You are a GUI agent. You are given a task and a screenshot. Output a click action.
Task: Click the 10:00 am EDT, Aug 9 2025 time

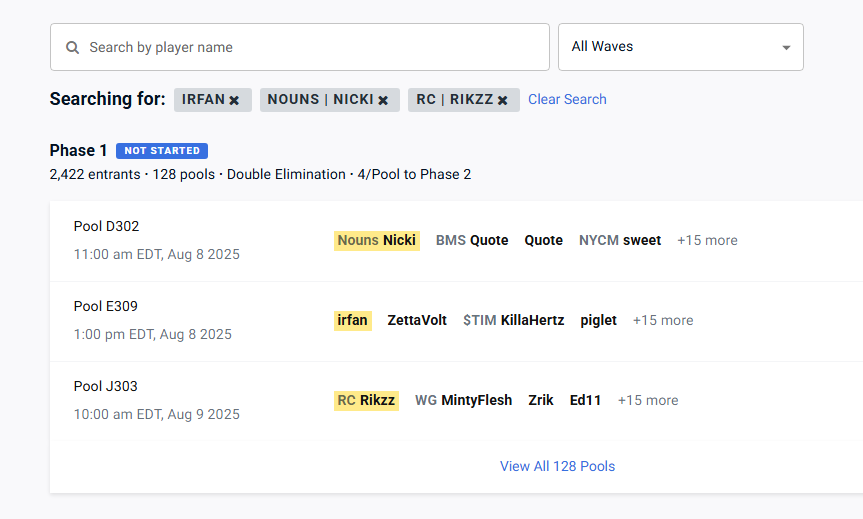[x=157, y=414]
